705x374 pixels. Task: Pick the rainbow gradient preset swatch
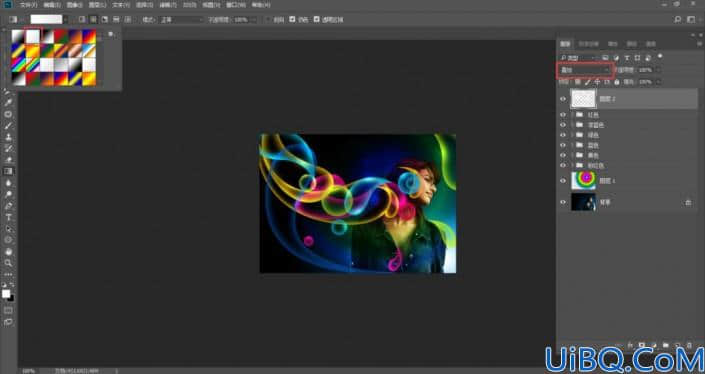tap(19, 65)
